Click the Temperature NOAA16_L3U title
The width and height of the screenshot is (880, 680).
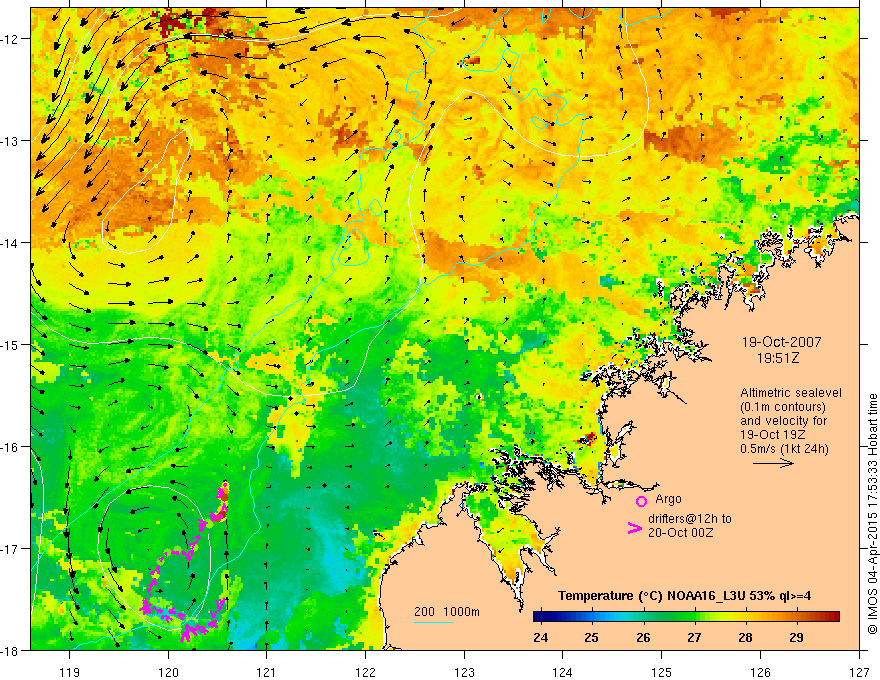pyautogui.click(x=684, y=596)
